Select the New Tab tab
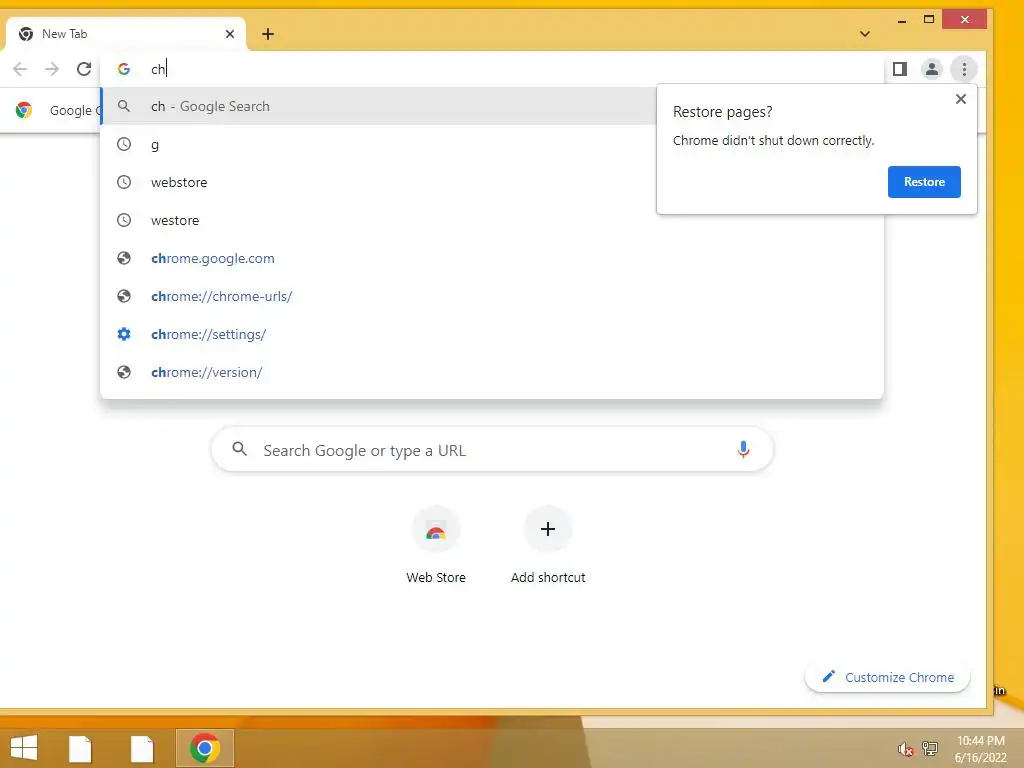The width and height of the screenshot is (1024, 768). 125,34
